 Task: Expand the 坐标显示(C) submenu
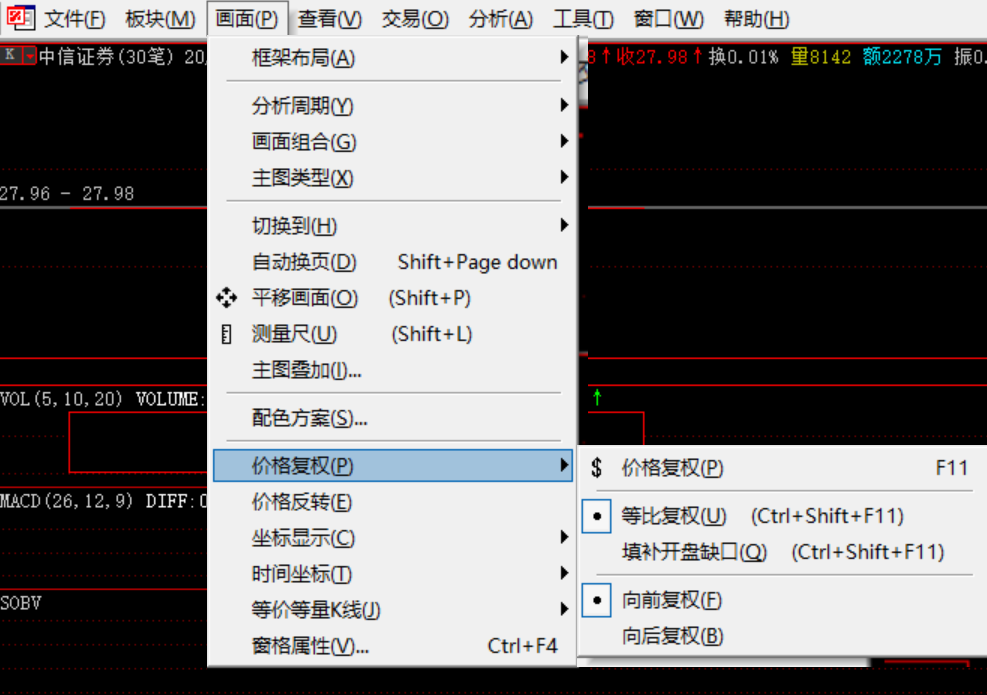[393, 538]
